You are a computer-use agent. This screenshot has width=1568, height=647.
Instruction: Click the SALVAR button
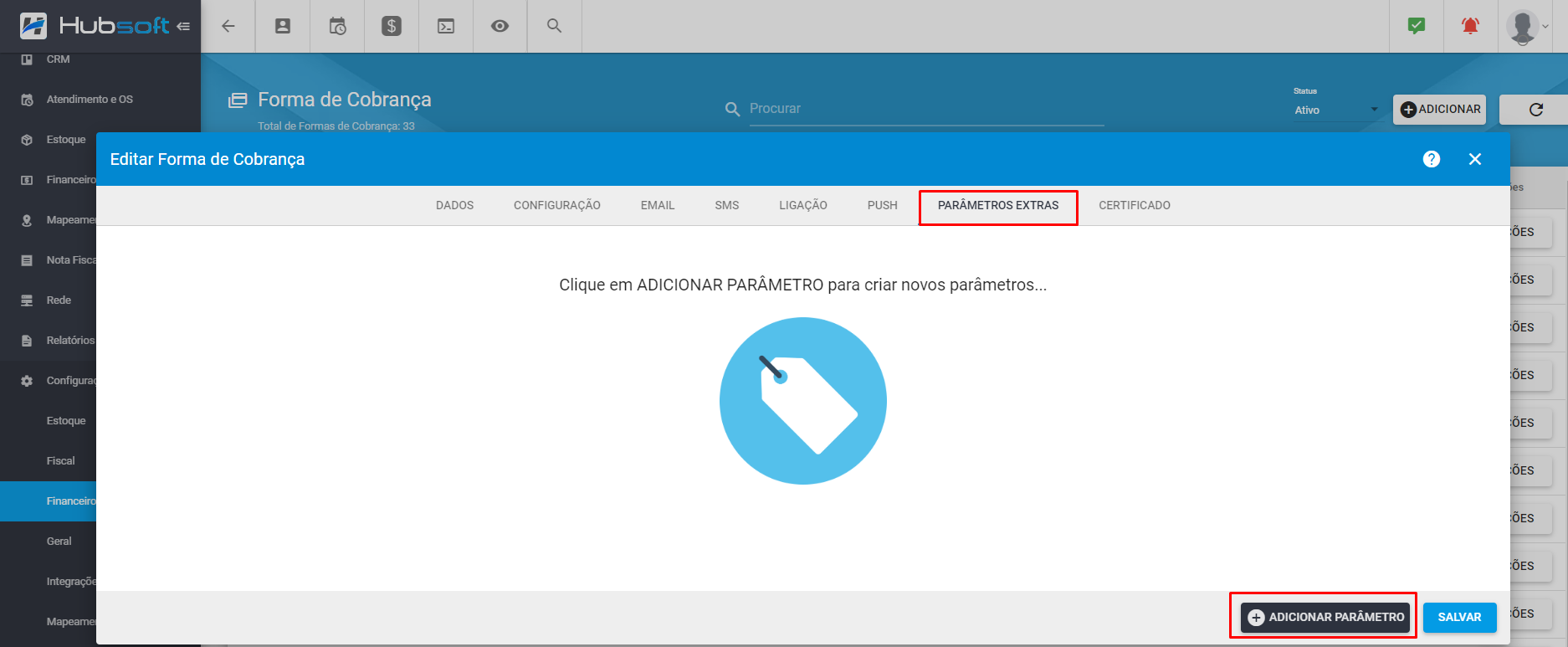(1460, 617)
